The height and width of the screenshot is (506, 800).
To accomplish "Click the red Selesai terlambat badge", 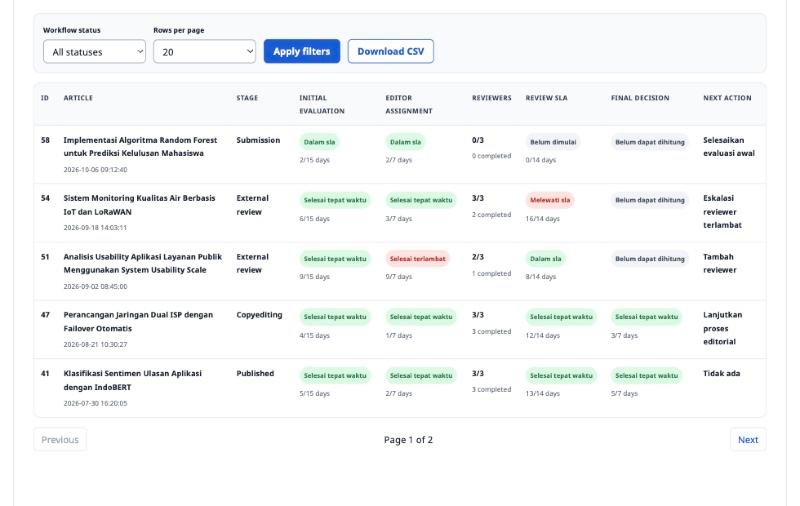I will pyautogui.click(x=417, y=259).
